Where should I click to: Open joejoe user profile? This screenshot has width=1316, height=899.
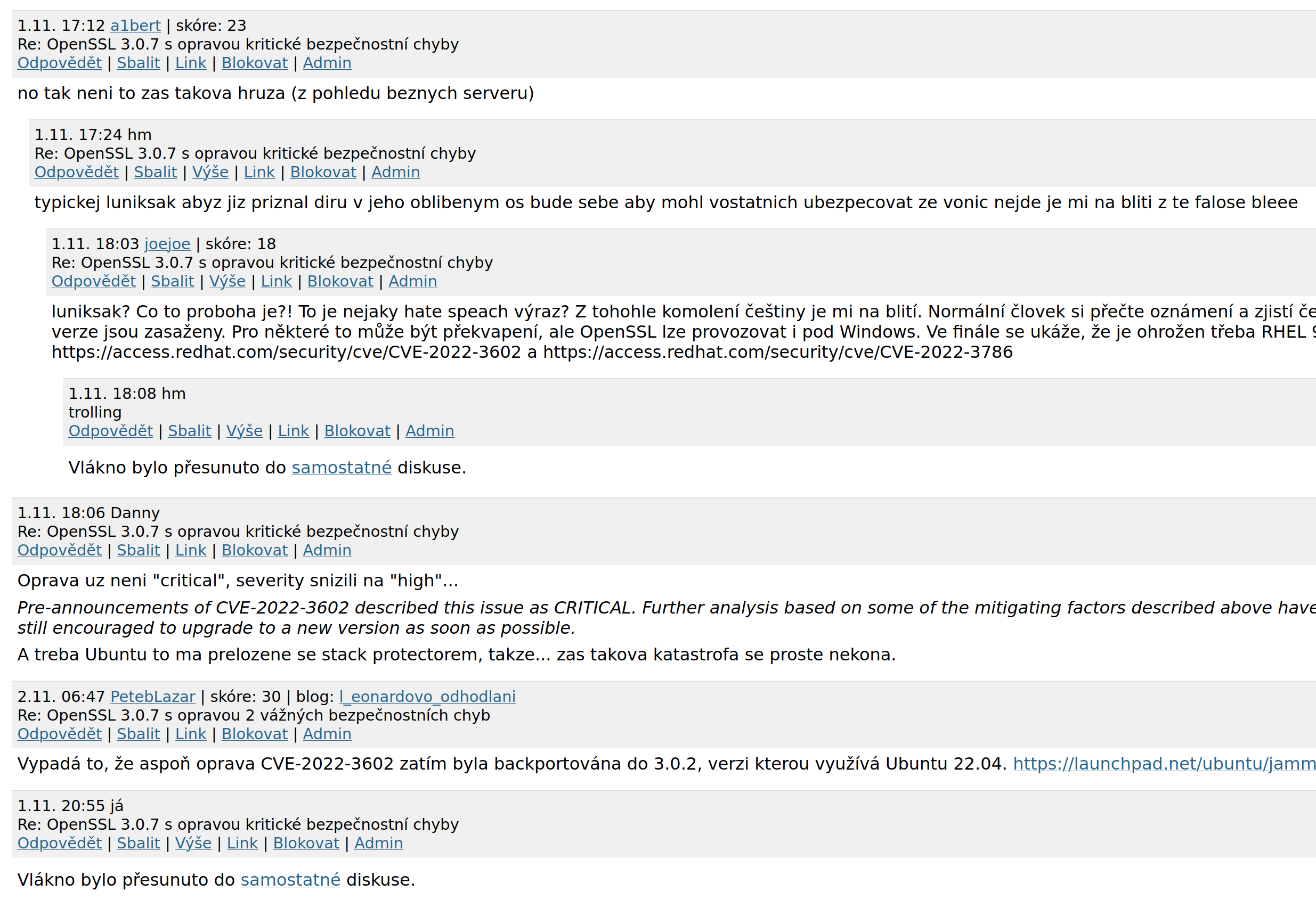click(x=167, y=244)
